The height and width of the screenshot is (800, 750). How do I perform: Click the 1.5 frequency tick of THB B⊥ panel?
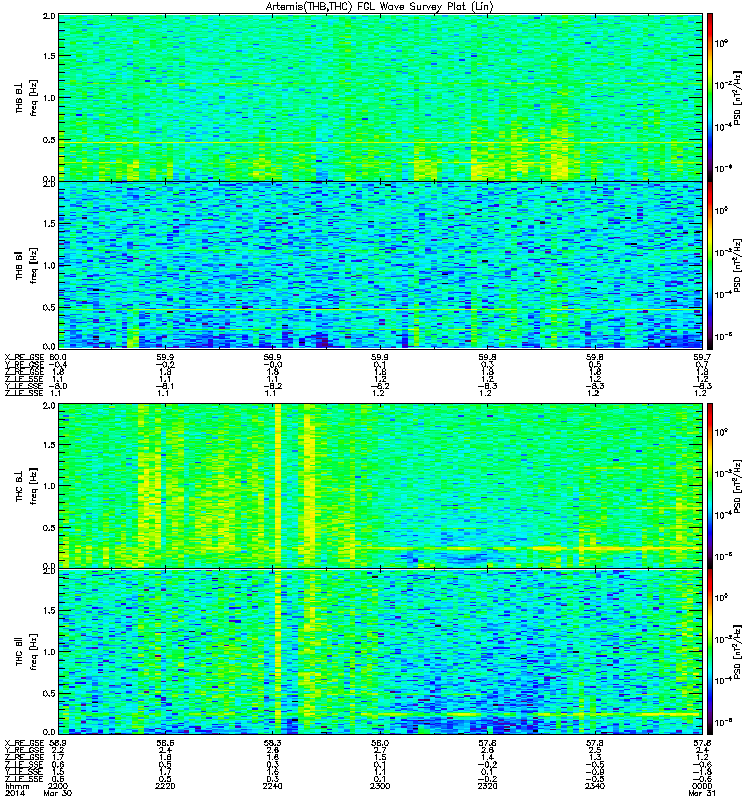tap(49, 56)
